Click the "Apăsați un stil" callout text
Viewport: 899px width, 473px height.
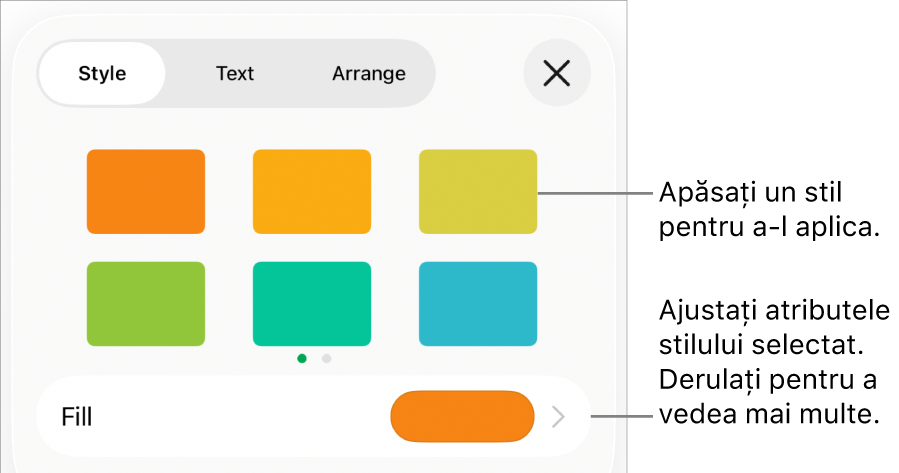pyautogui.click(x=751, y=193)
